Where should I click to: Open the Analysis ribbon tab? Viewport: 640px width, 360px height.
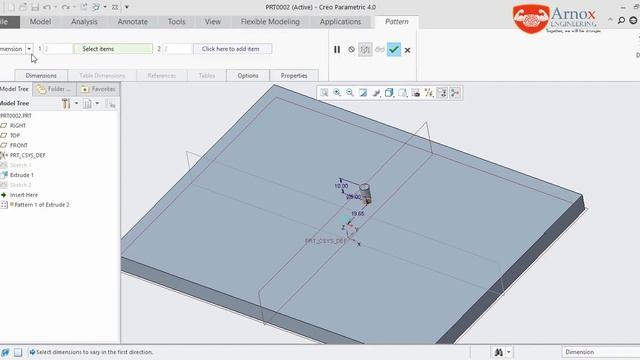coord(84,22)
